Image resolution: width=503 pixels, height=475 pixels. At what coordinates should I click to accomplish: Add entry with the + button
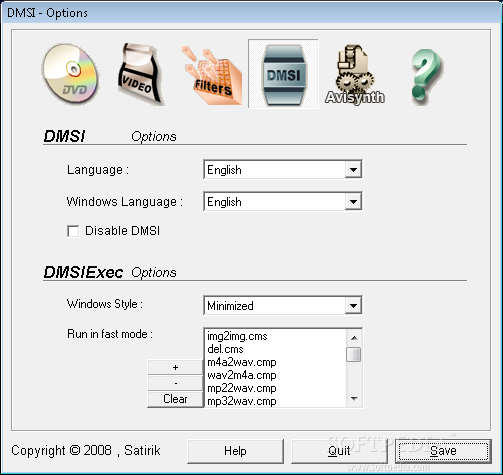click(x=175, y=367)
